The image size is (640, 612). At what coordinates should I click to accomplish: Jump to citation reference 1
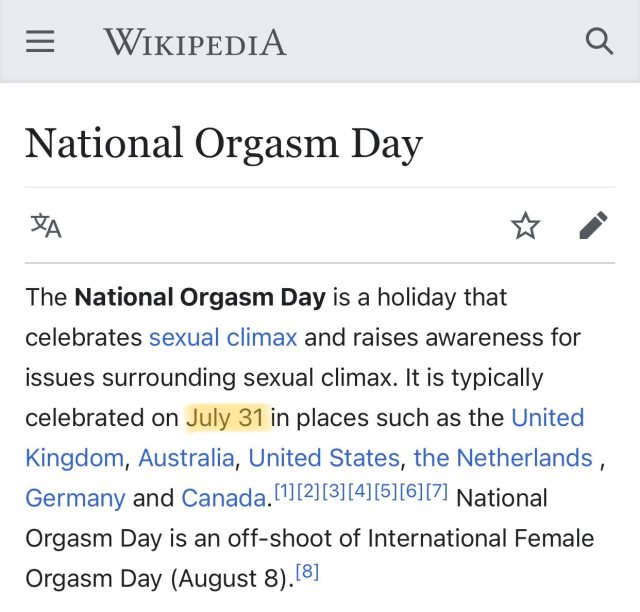click(x=285, y=492)
